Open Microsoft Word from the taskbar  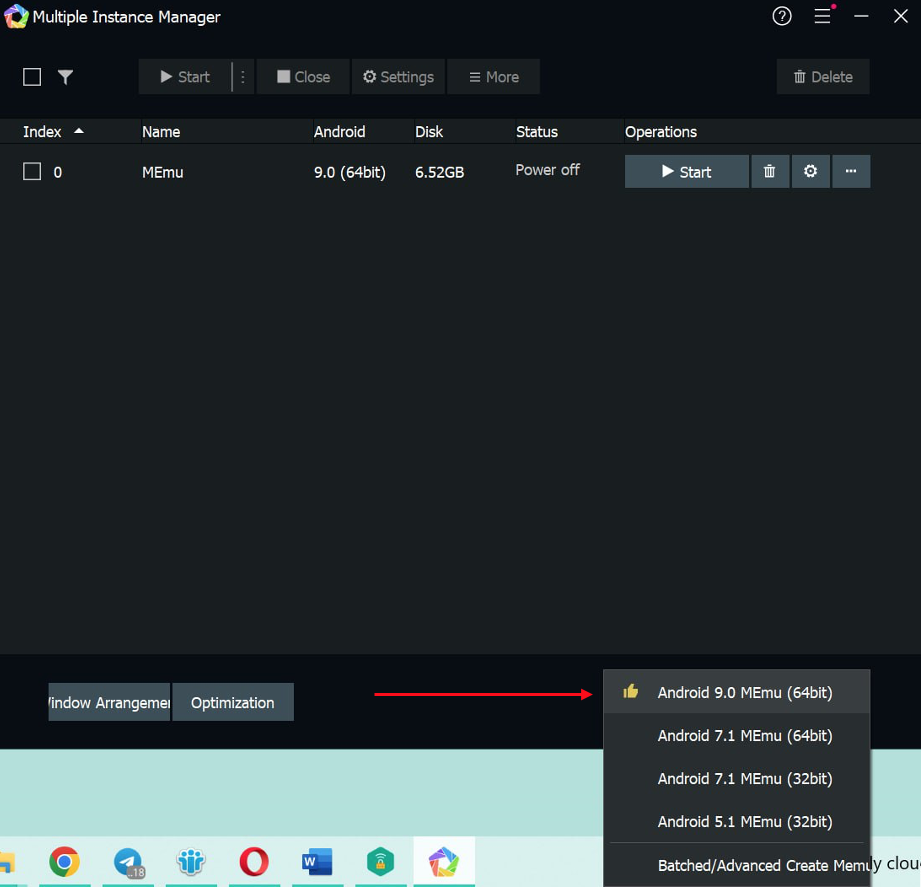tap(317, 861)
